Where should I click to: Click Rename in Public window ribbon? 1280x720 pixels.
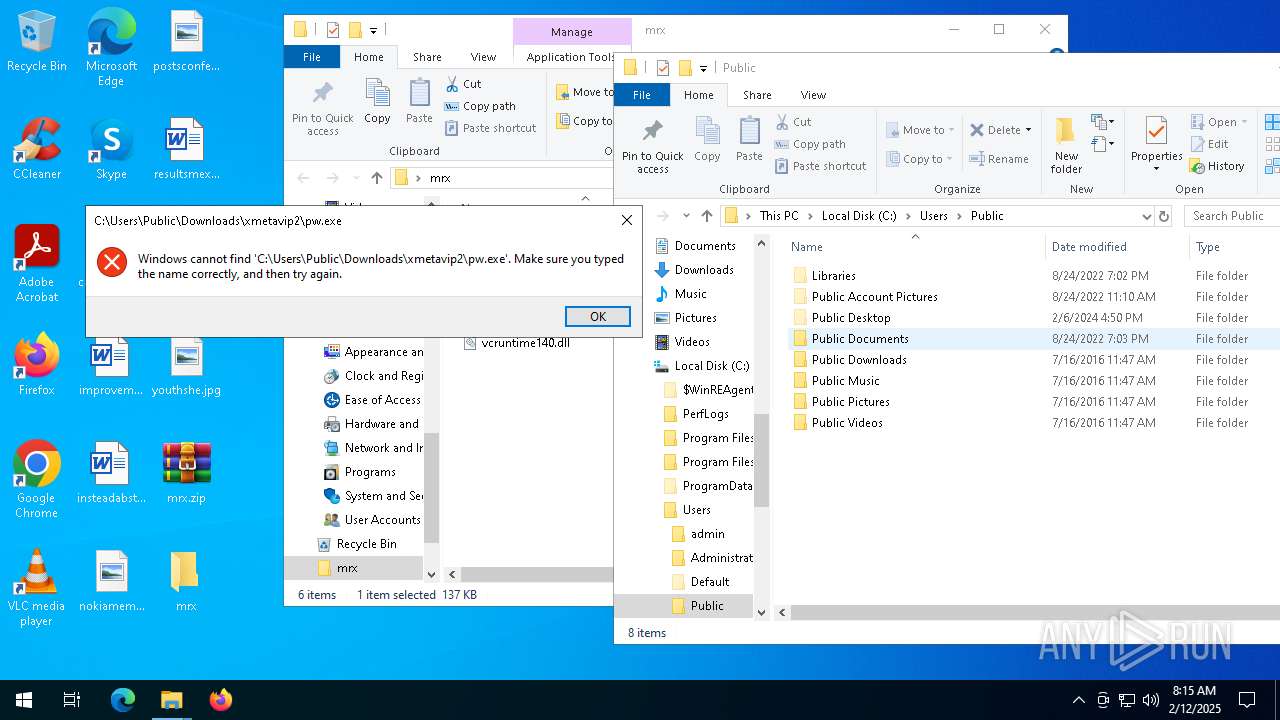point(999,159)
